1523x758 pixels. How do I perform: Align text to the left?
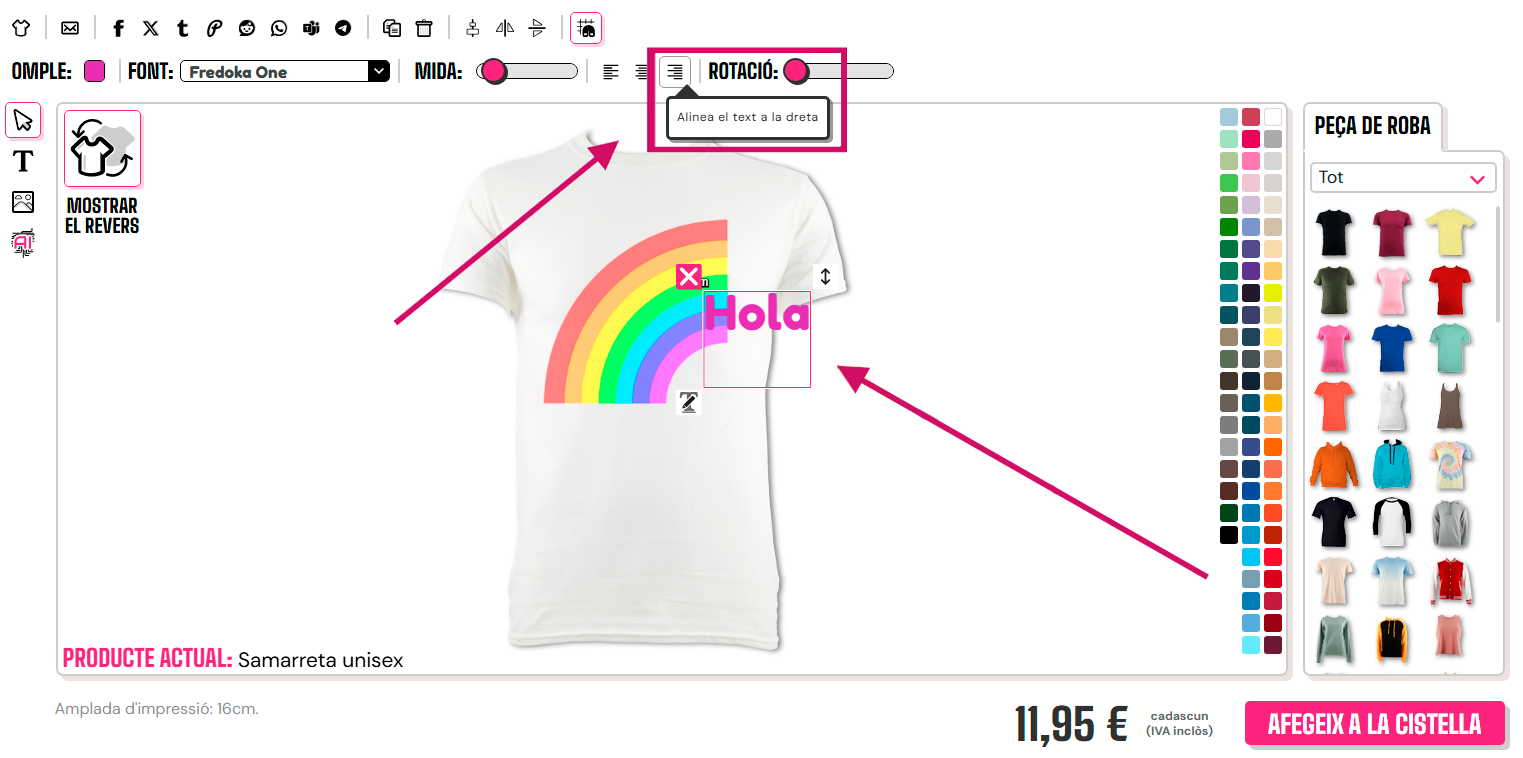click(x=611, y=72)
